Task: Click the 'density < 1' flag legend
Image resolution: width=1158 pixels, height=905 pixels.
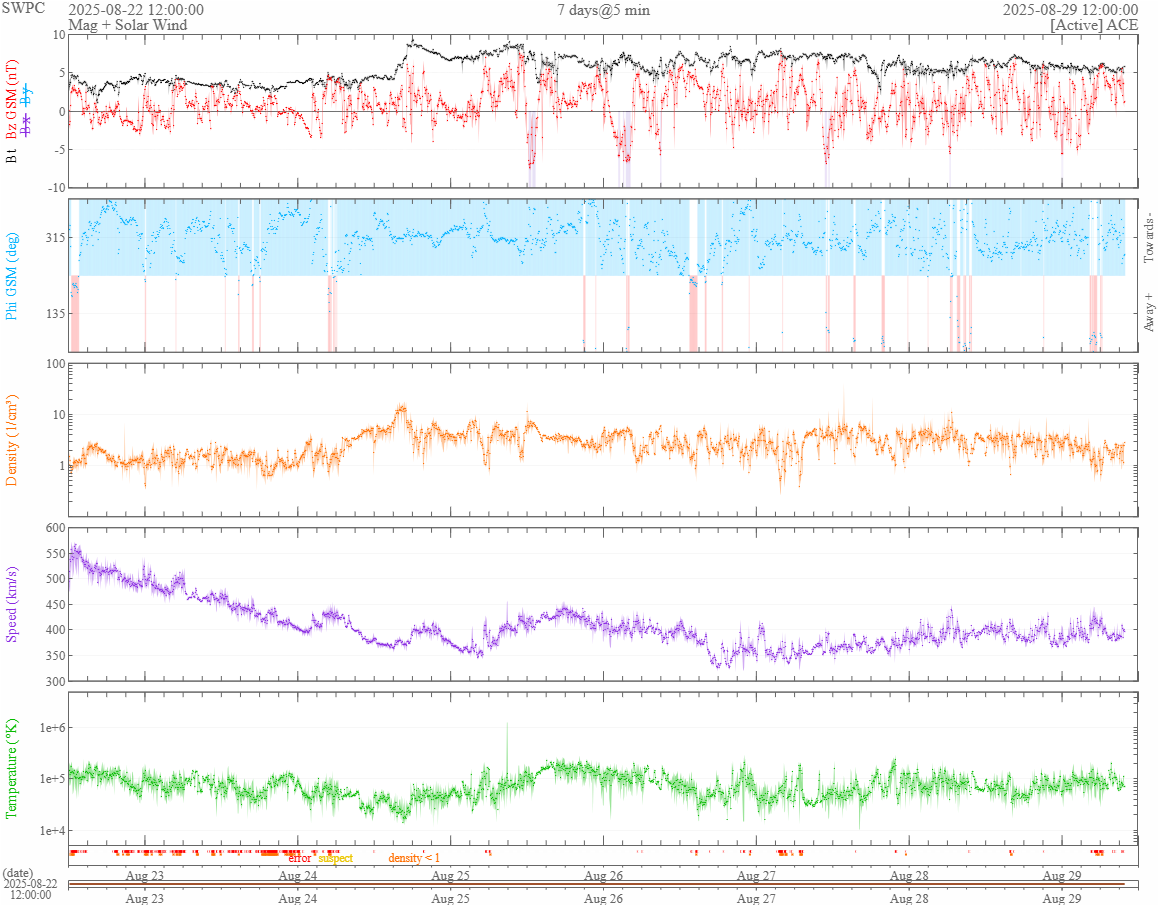Action: pyautogui.click(x=414, y=858)
